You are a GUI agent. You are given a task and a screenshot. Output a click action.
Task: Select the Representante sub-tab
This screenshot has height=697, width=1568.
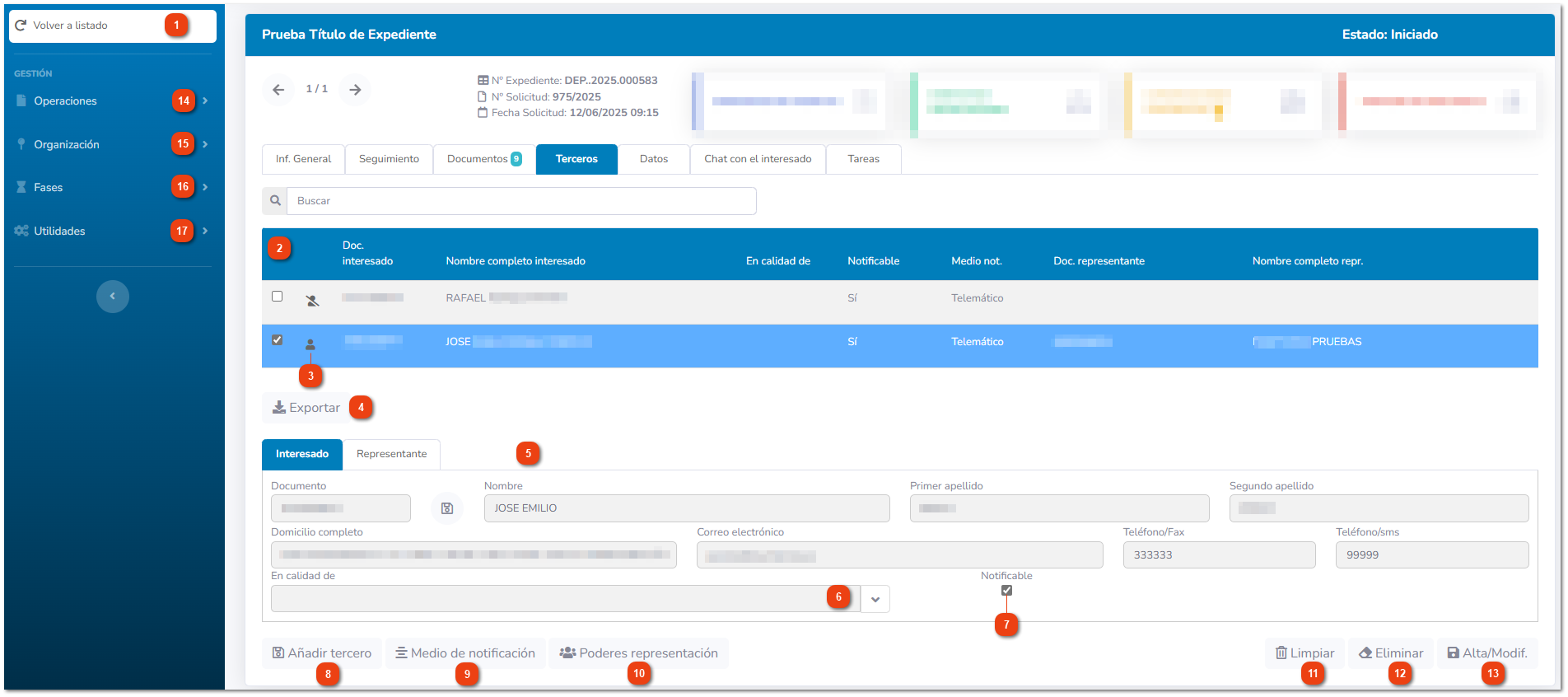click(392, 454)
